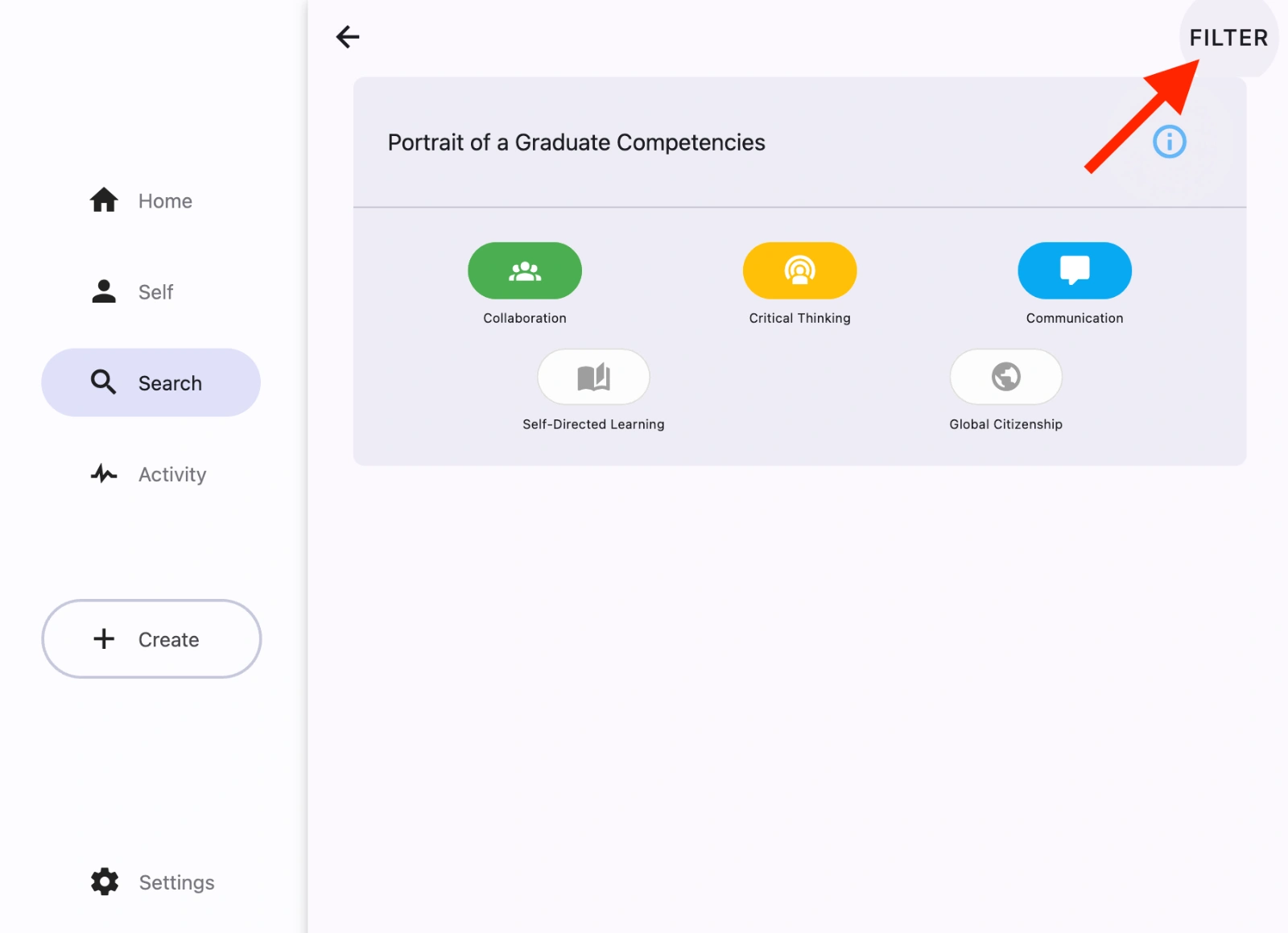Toggle the green Collaboration competency
The width and height of the screenshot is (1288, 933).
pyautogui.click(x=525, y=270)
